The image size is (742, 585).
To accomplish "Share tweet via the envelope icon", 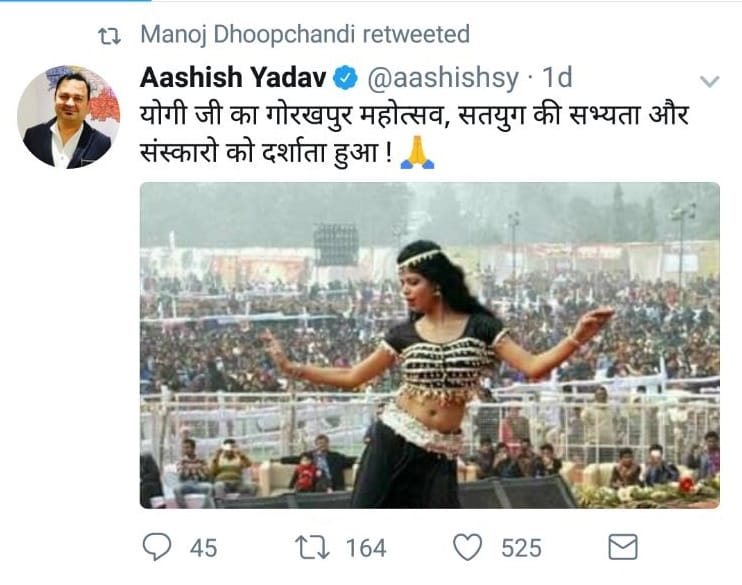I will 623,547.
